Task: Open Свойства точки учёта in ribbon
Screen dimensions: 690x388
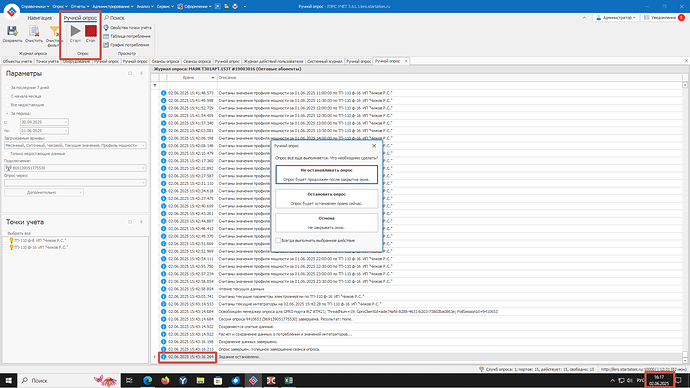Action: (127, 28)
